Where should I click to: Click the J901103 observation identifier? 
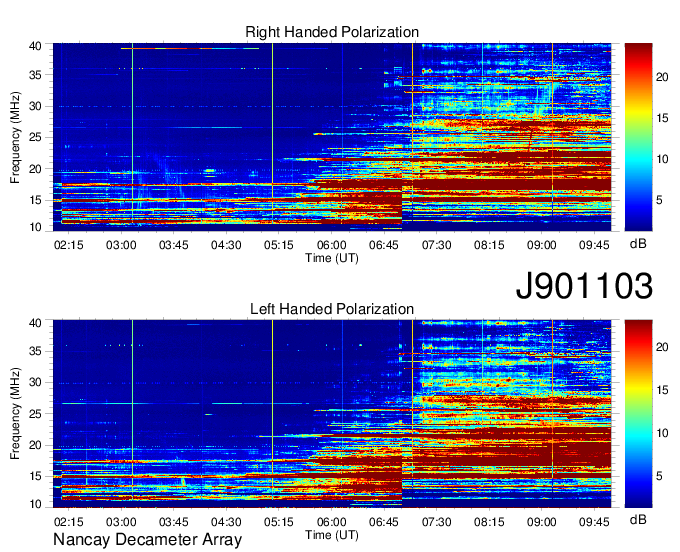(584, 285)
